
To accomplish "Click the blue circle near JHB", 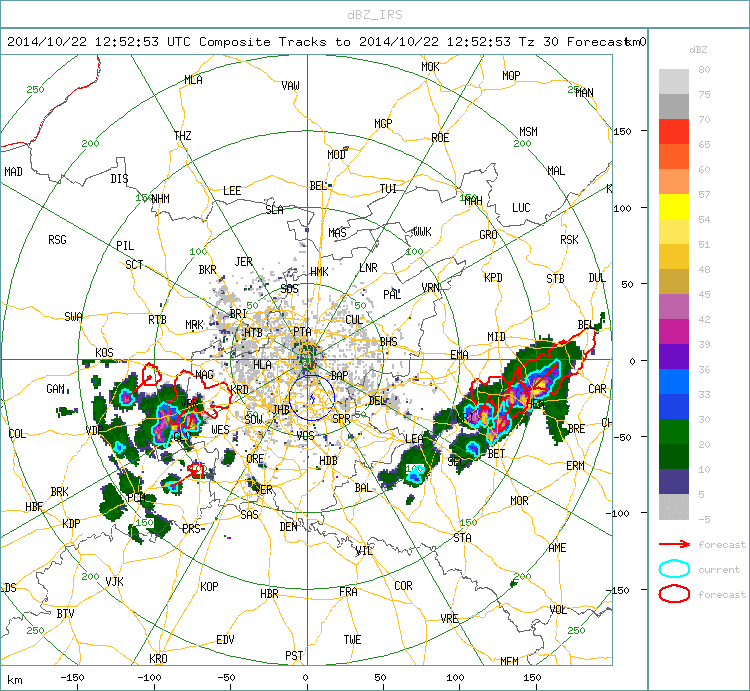I will point(311,398).
